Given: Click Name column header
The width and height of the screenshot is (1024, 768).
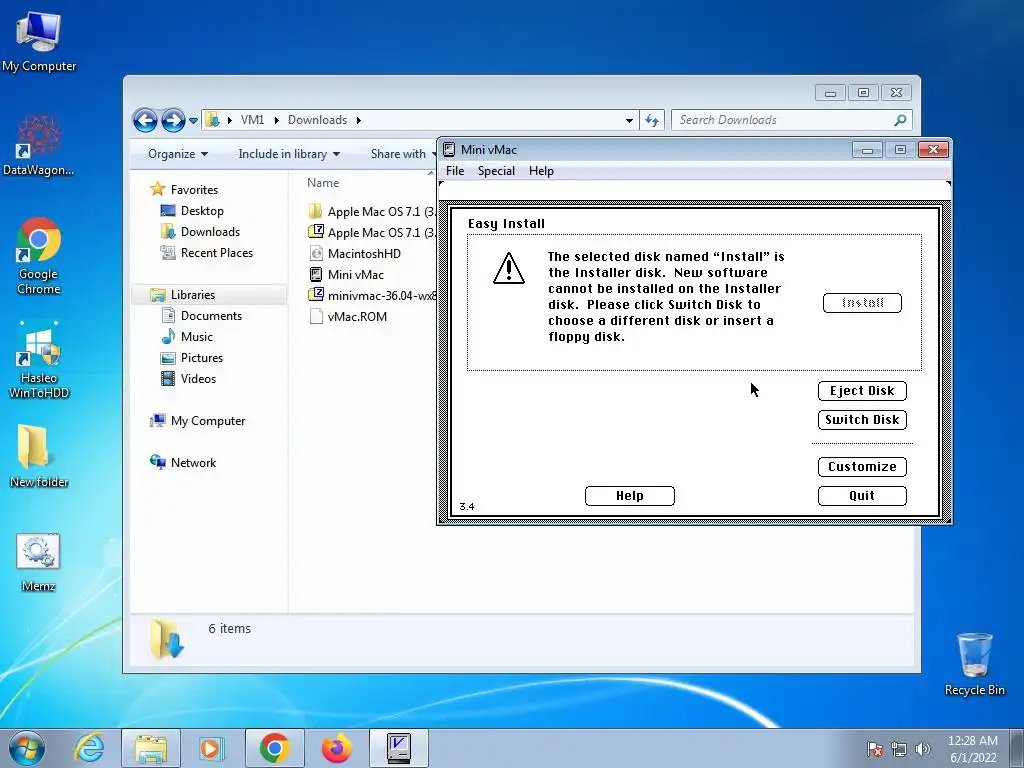Looking at the screenshot, I should point(323,183).
